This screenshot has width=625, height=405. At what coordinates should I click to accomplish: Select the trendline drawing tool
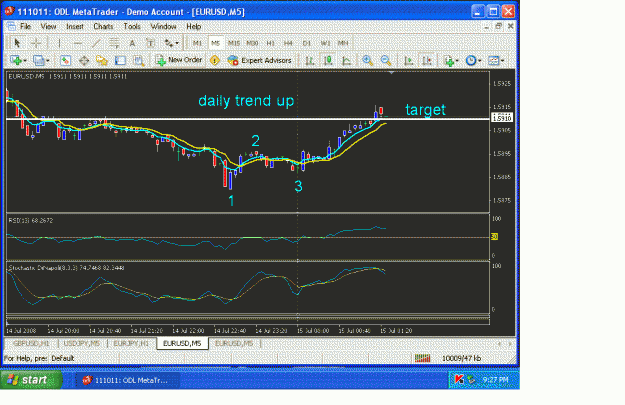(96, 43)
